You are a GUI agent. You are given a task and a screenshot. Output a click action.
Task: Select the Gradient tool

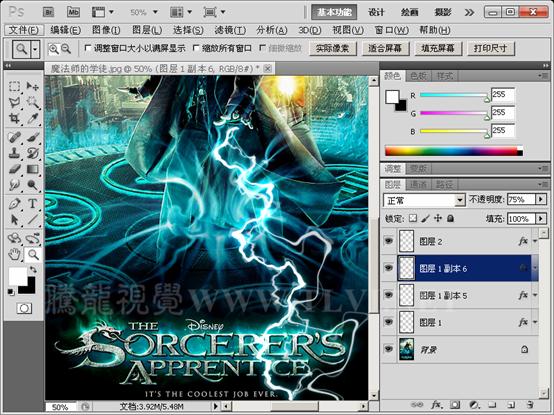tap(33, 169)
